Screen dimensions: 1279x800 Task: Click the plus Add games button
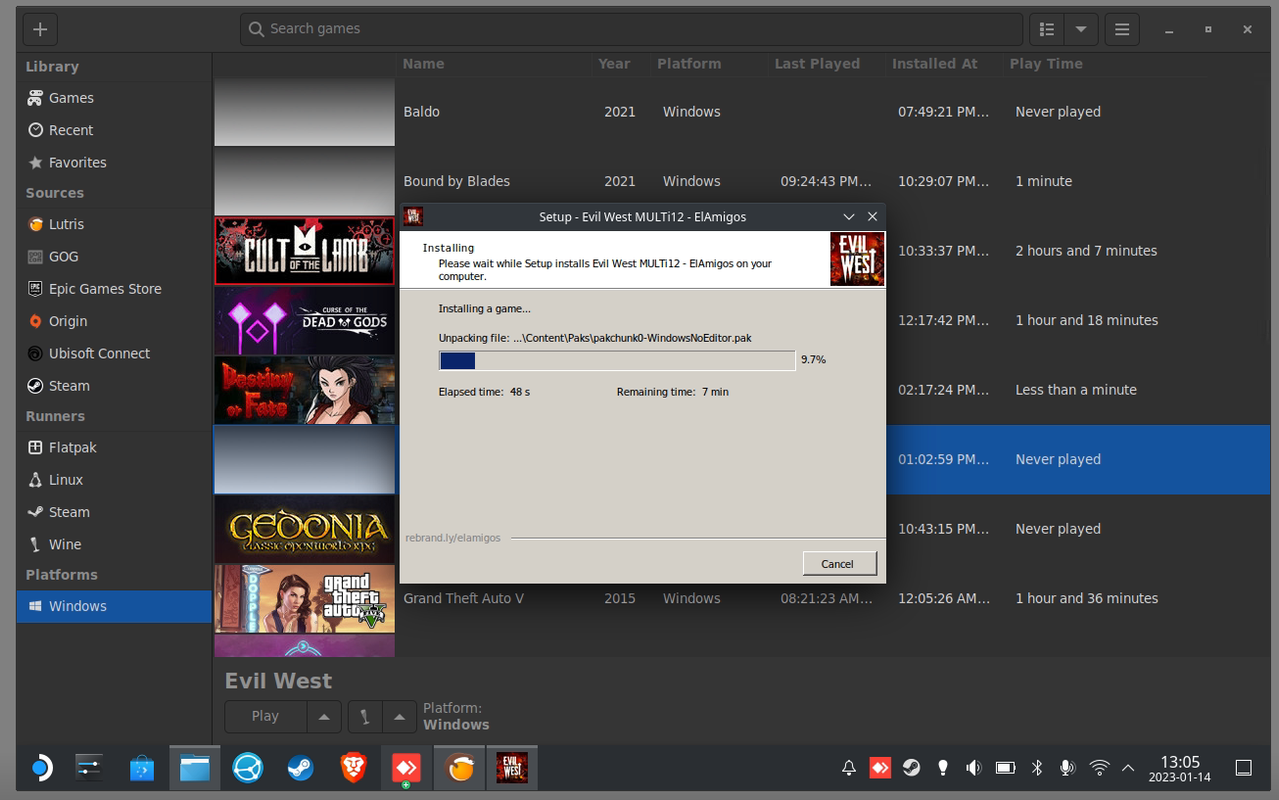pyautogui.click(x=40, y=29)
